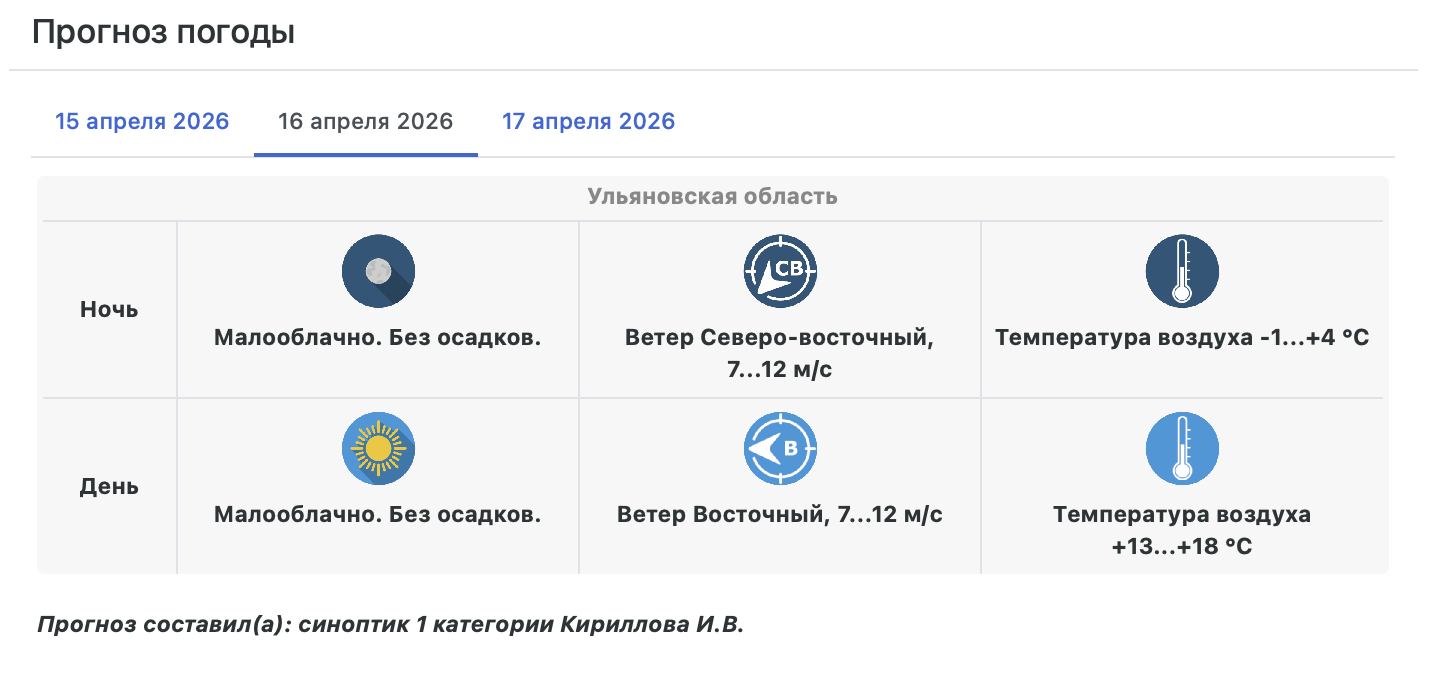This screenshot has width=1434, height=674.
Task: Click the День row label
Action: [x=109, y=487]
